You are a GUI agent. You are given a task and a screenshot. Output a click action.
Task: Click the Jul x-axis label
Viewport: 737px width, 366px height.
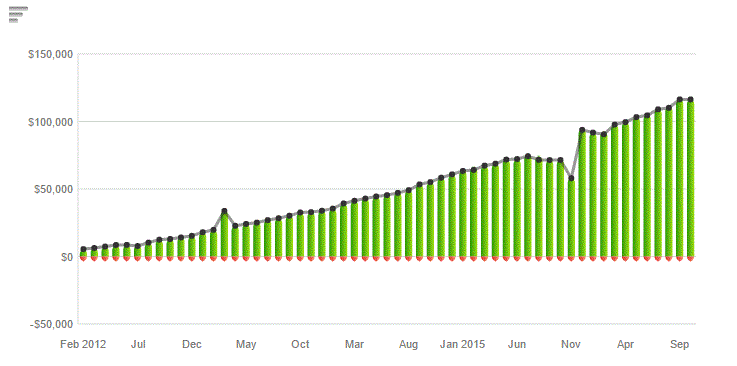click(x=138, y=344)
